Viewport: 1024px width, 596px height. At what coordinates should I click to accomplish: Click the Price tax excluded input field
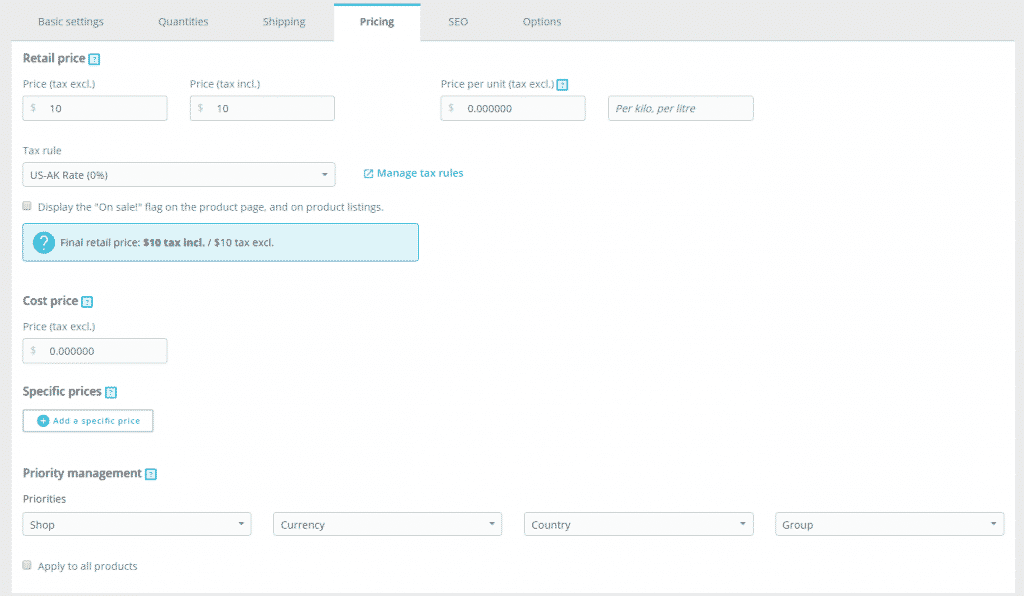pos(100,108)
